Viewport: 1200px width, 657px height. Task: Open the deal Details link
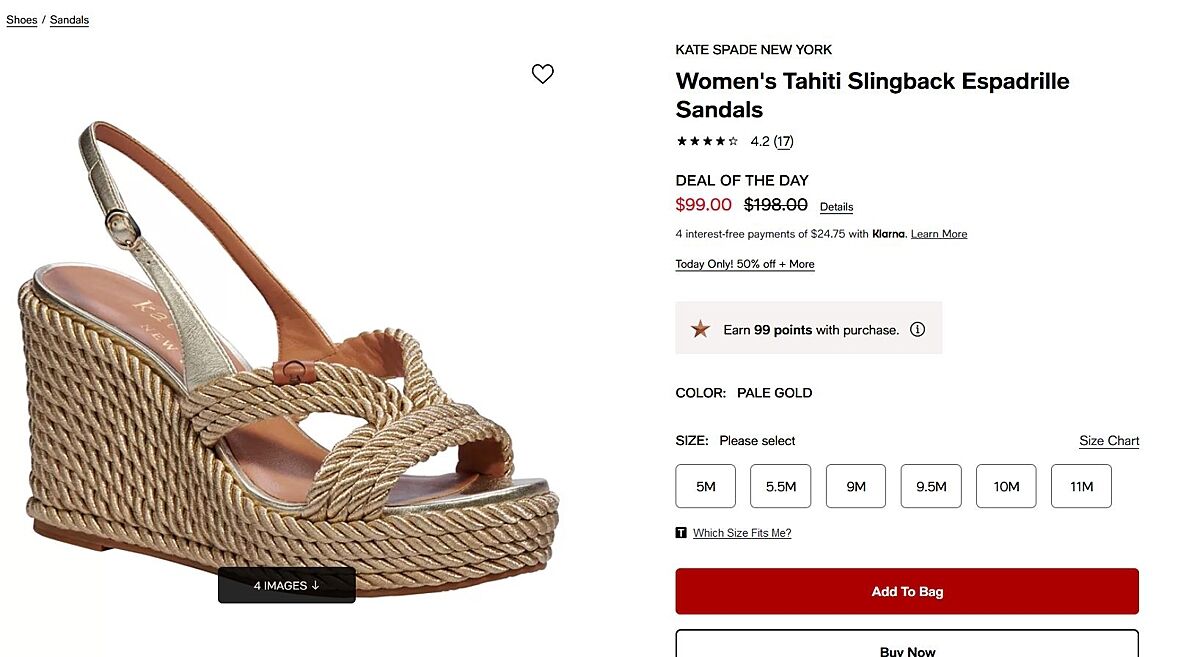pyautogui.click(x=836, y=207)
